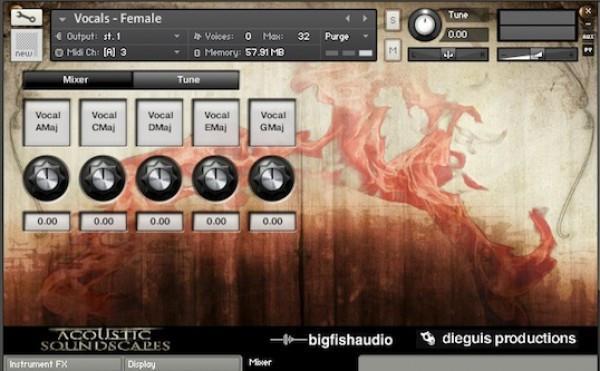
Task: Go to next instrument with right arrow
Action: (365, 18)
